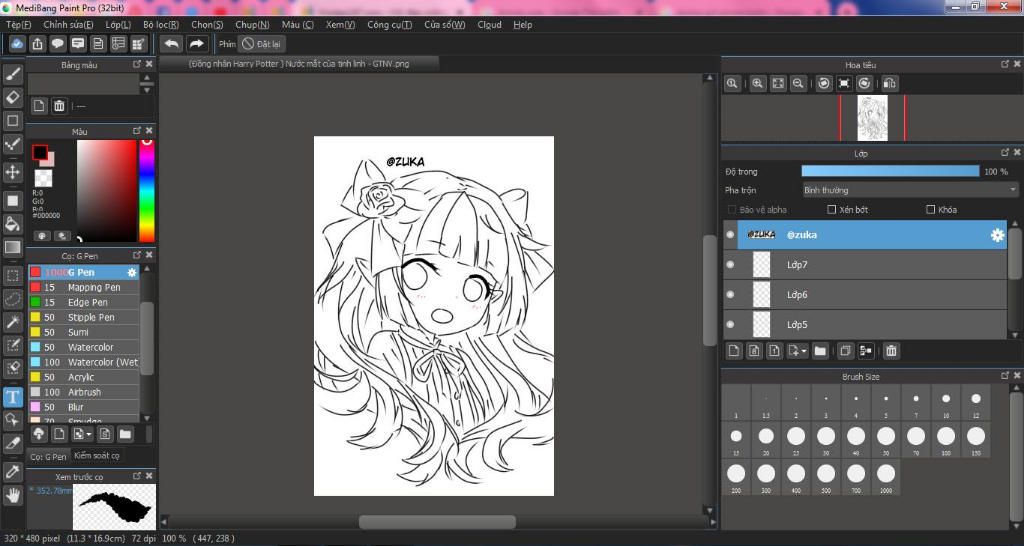The height and width of the screenshot is (546, 1024).
Task: Select the Bucket fill tool
Action: pyautogui.click(x=13, y=224)
